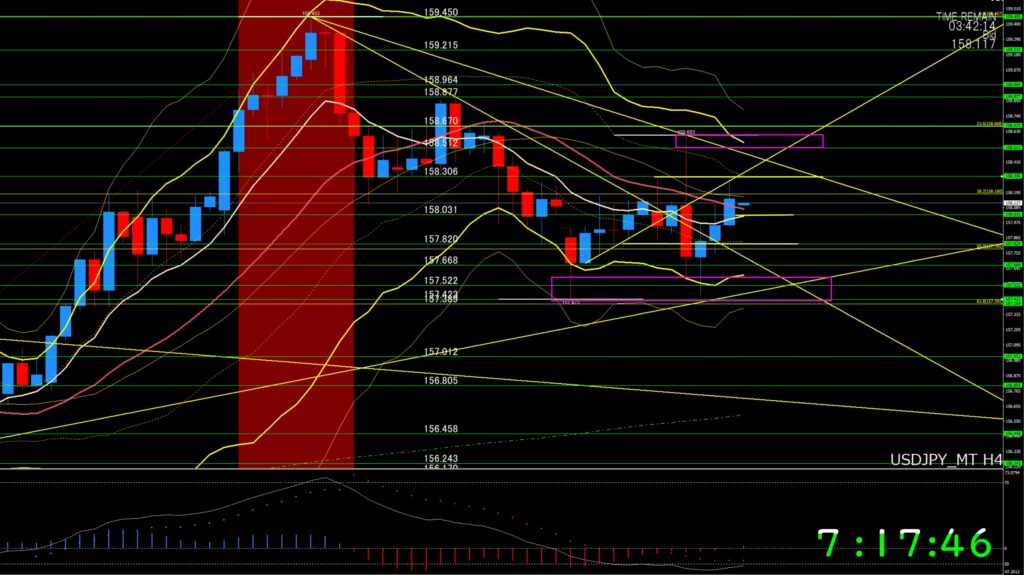Select the 157.012 price level label
This screenshot has height=575, width=1024.
tap(441, 352)
